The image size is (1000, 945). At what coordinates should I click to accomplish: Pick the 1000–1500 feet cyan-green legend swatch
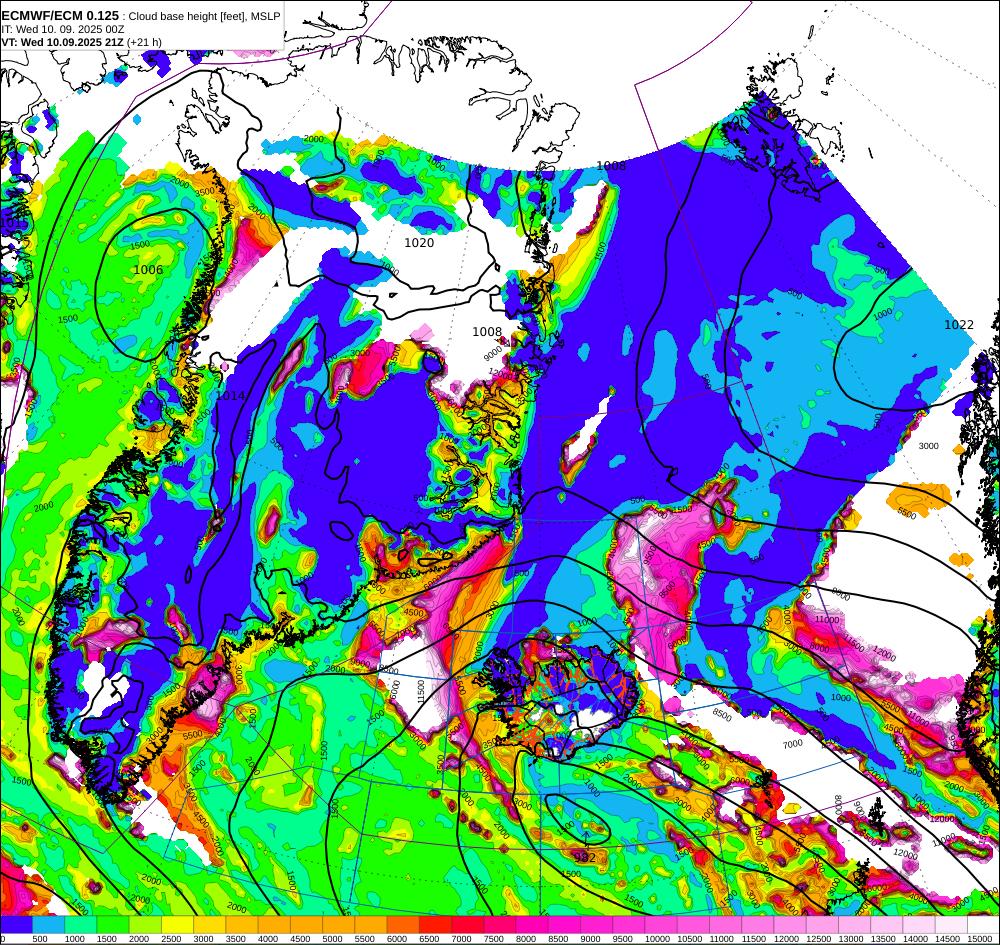coord(80,925)
